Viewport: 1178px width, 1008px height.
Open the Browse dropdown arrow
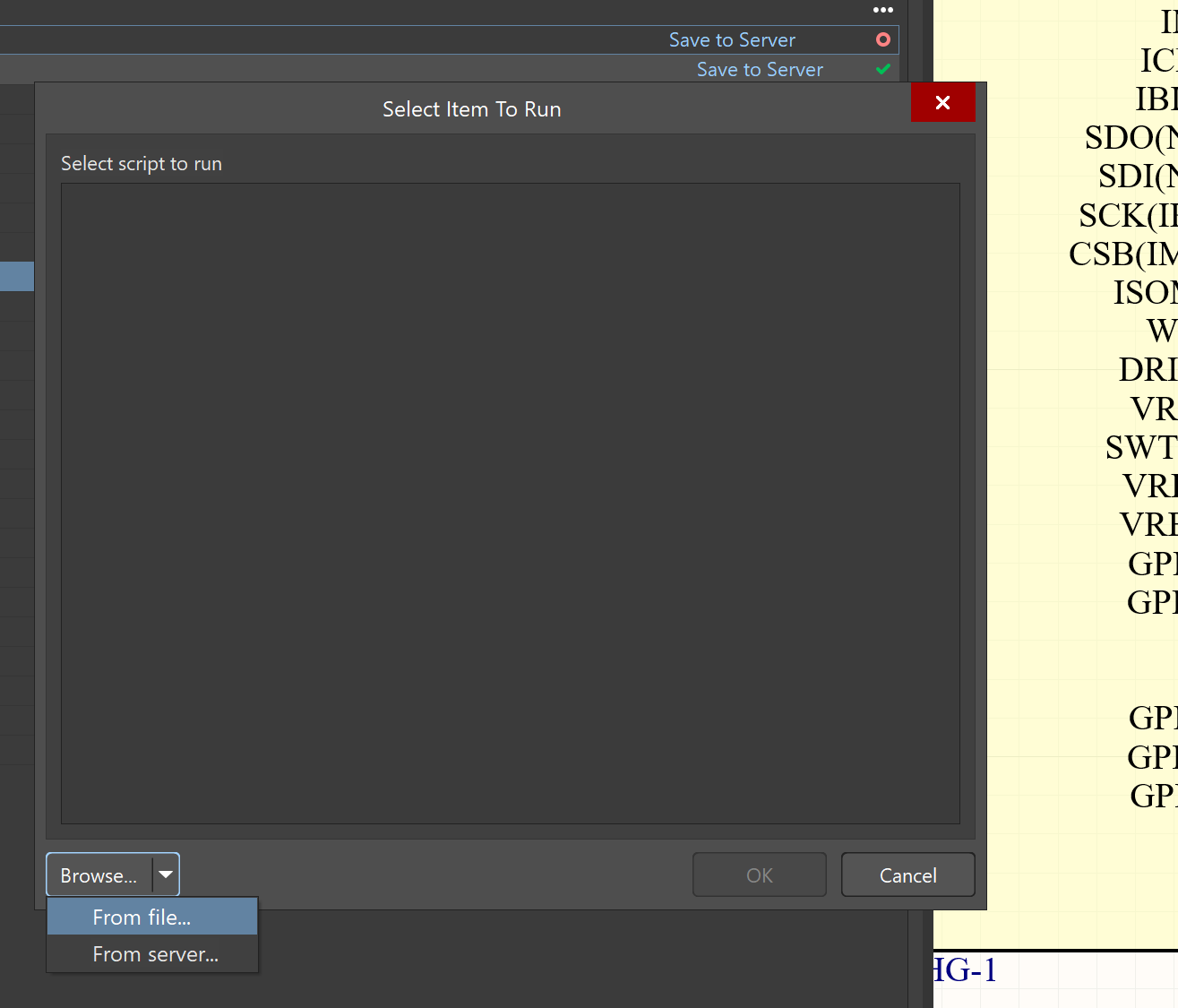click(x=166, y=874)
